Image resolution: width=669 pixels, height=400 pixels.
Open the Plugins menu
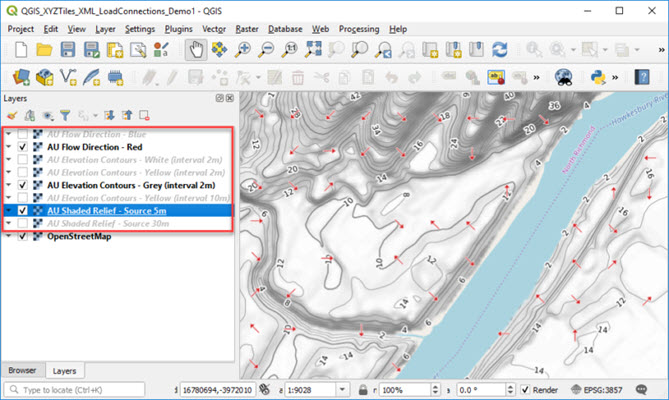(x=178, y=29)
